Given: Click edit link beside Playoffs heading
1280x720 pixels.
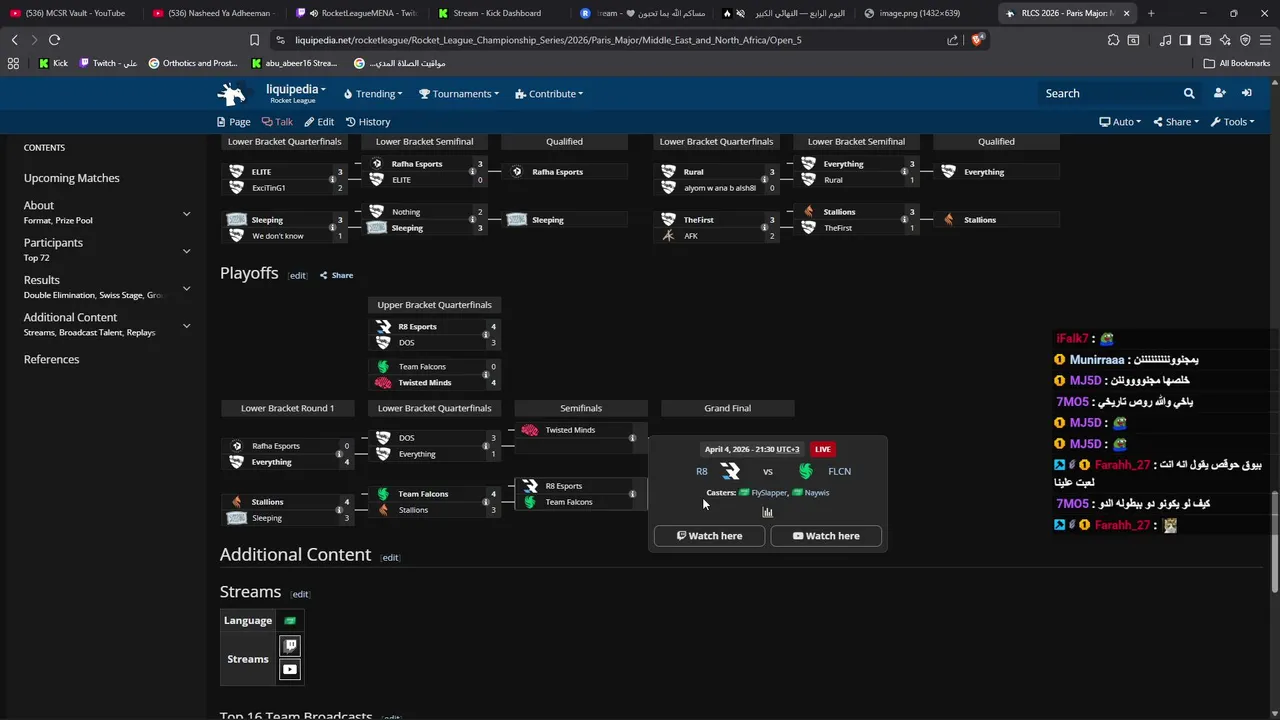Looking at the screenshot, I should [x=298, y=275].
